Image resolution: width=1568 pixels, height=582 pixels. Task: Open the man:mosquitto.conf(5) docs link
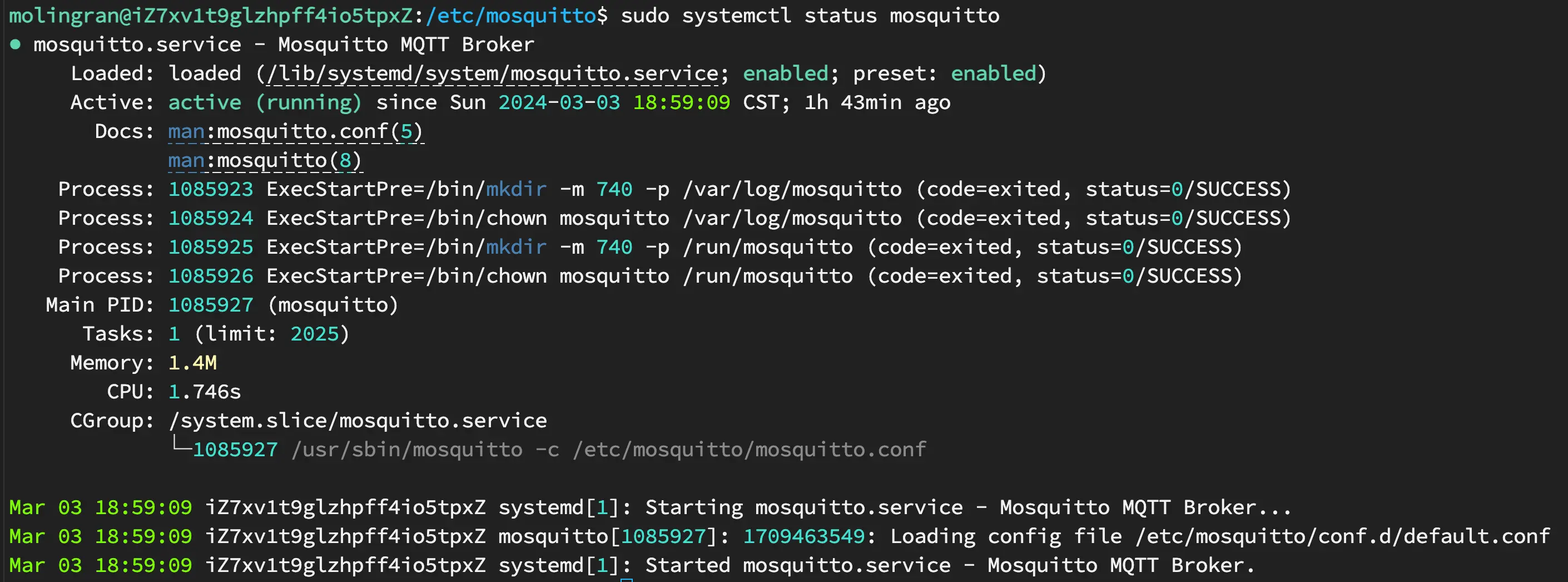[x=295, y=132]
